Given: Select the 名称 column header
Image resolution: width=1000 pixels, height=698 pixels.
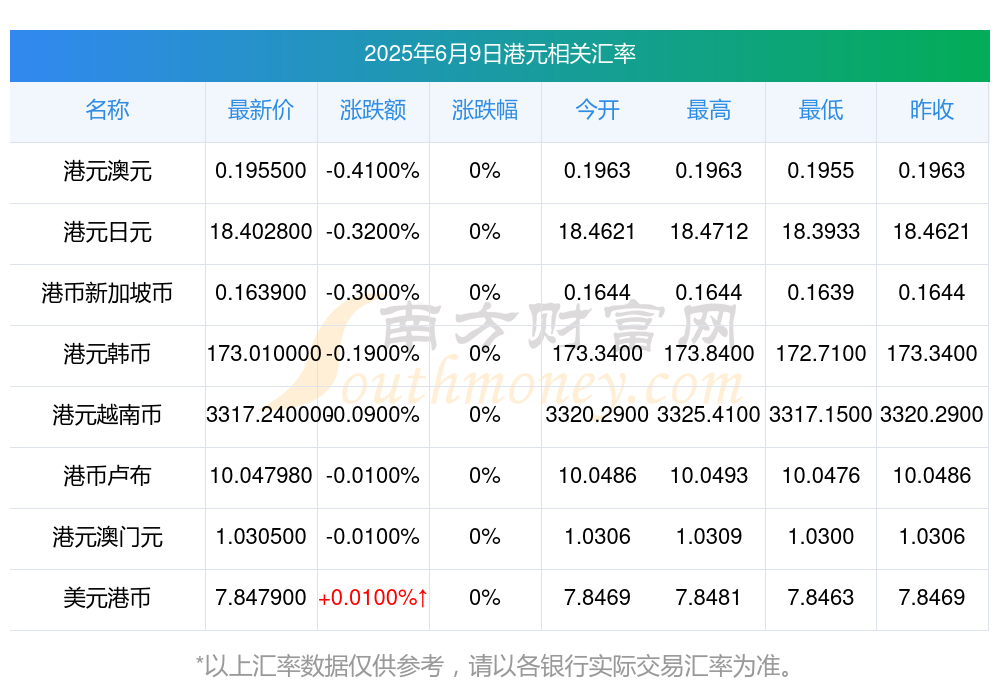Looking at the screenshot, I should pyautogui.click(x=107, y=110).
